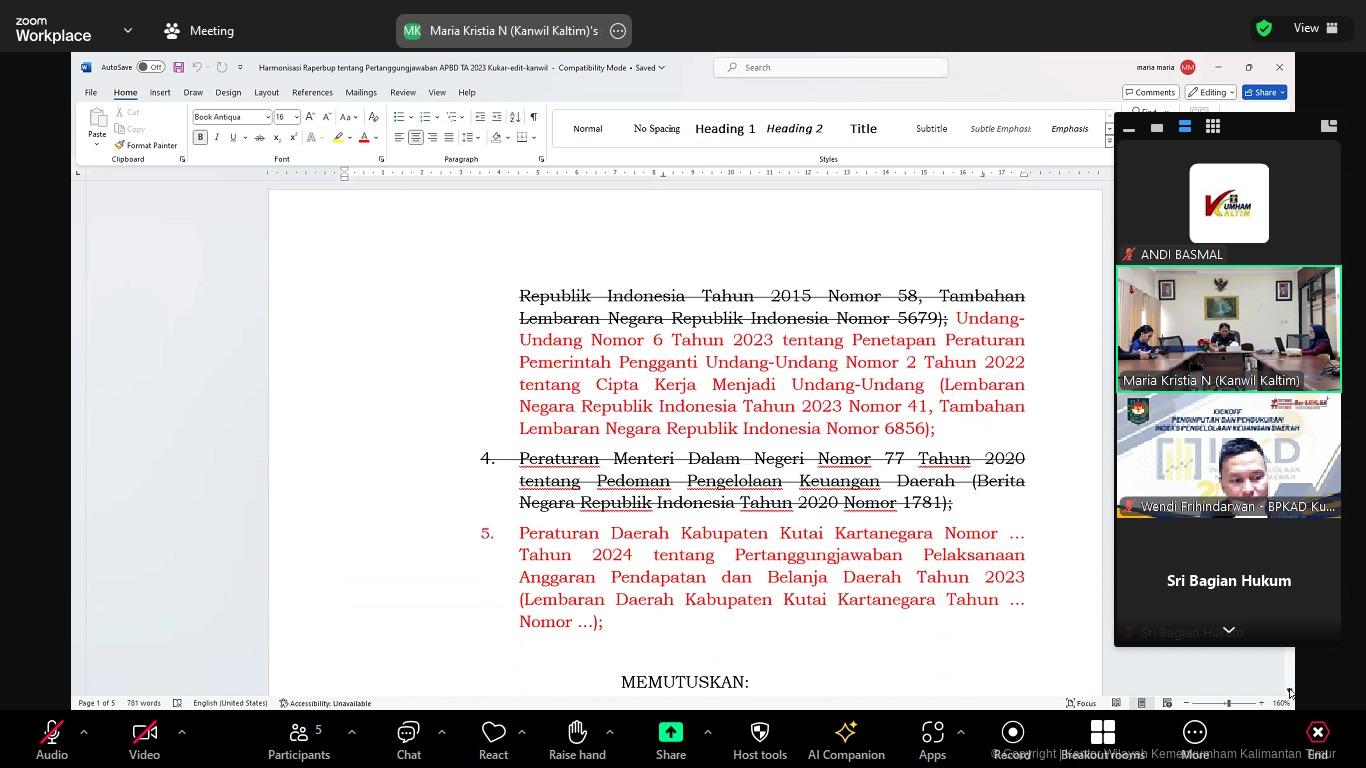Click Zoom Share screen button
1366x768 pixels.
click(671, 741)
